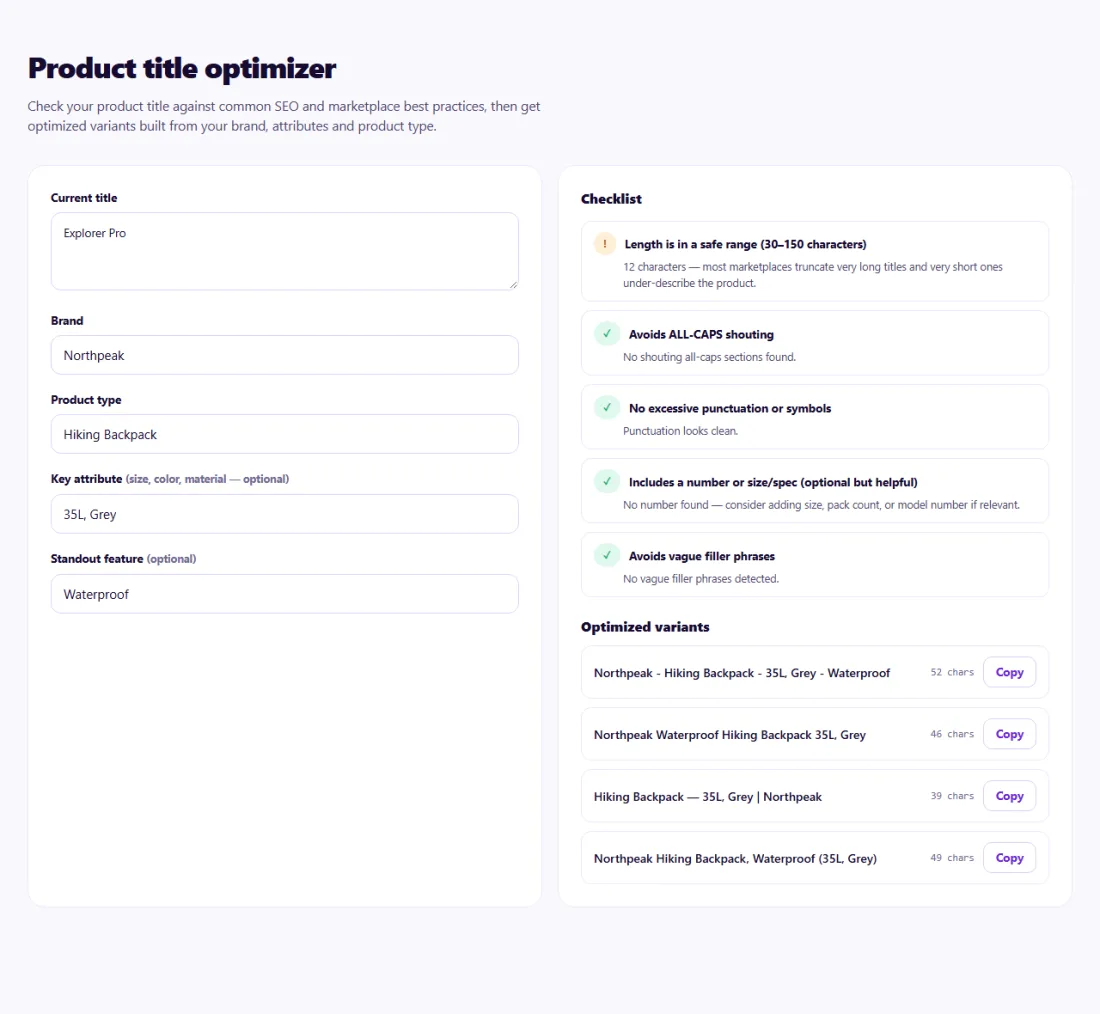This screenshot has width=1100, height=1014.
Task: Copy the 39 chars variant title
Action: coord(1010,796)
